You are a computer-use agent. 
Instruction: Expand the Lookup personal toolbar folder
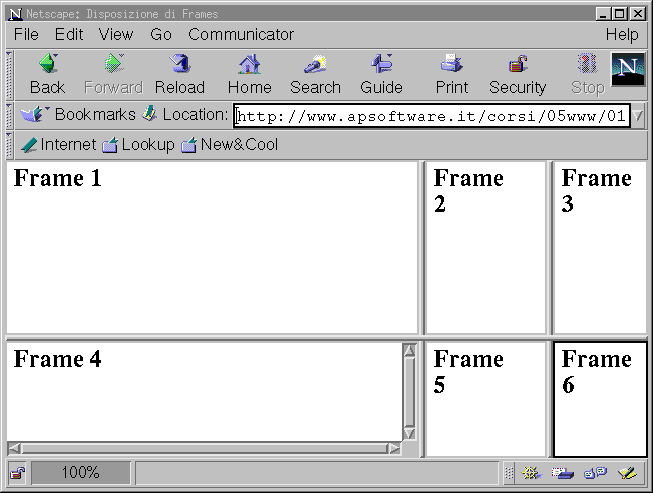click(138, 145)
